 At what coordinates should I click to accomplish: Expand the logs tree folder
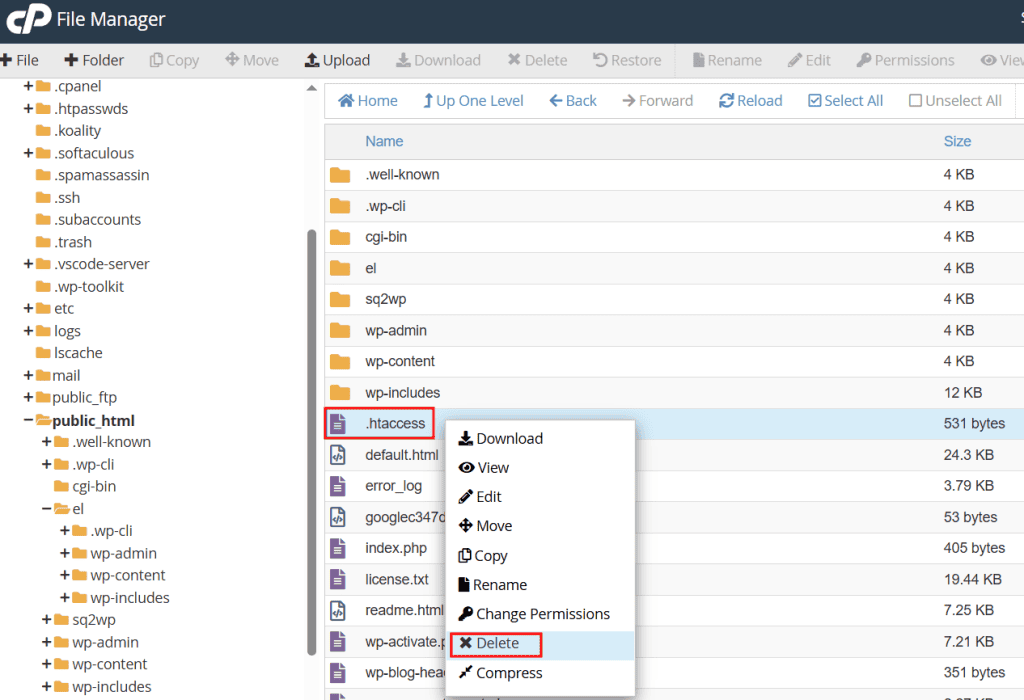[28, 331]
